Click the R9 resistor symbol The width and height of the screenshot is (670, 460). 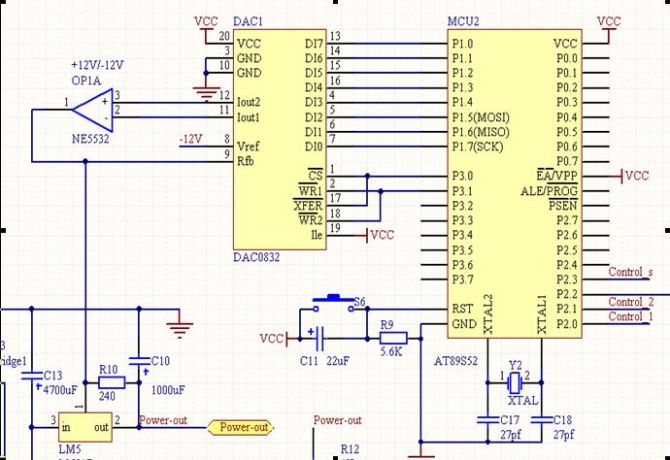(x=393, y=338)
